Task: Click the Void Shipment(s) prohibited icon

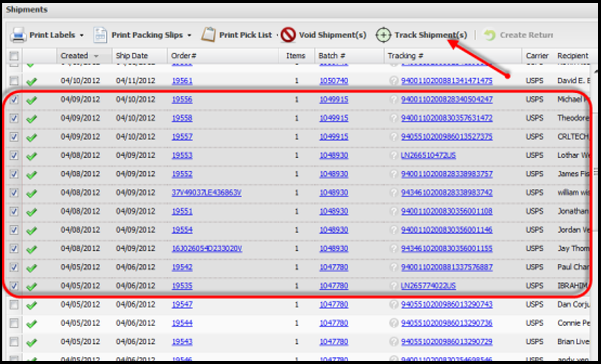Action: [288, 35]
